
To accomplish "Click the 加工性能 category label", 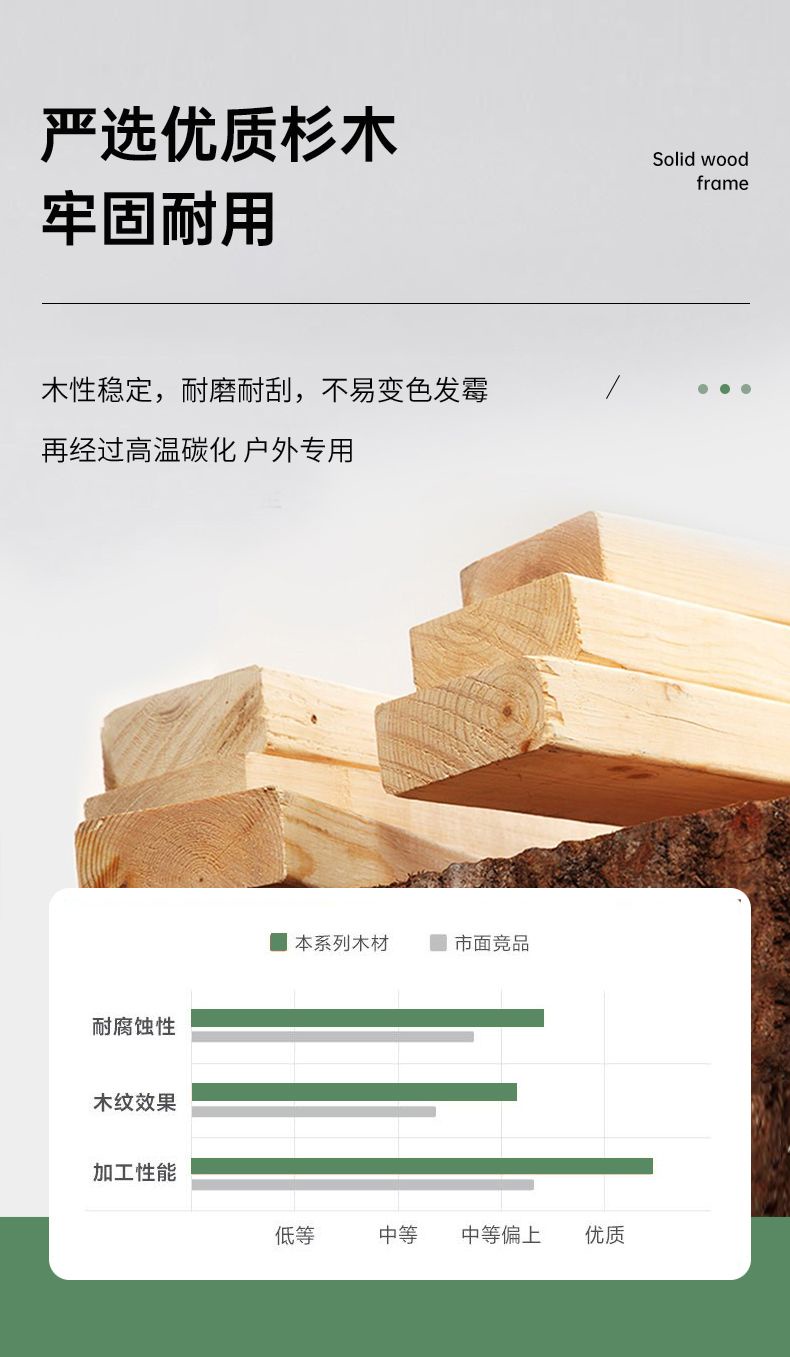I will point(134,1173).
